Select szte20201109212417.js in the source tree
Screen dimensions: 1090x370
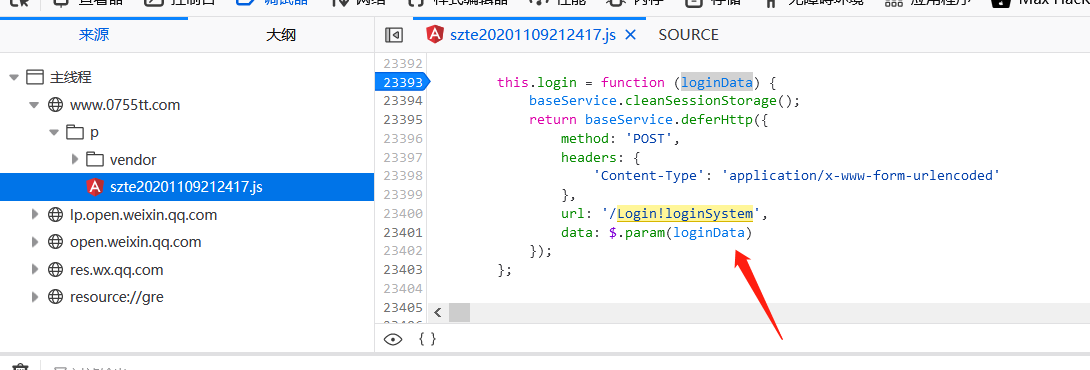pos(187,187)
